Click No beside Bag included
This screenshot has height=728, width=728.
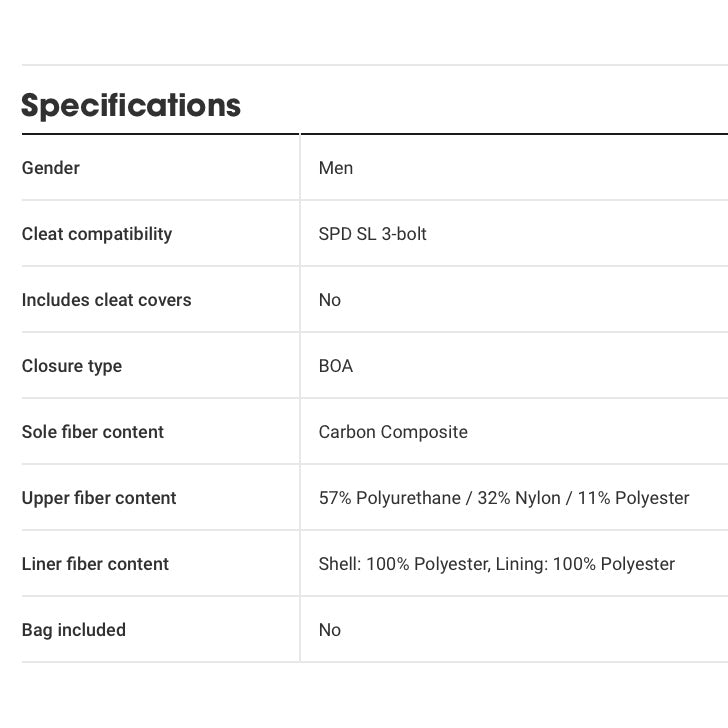pos(330,630)
